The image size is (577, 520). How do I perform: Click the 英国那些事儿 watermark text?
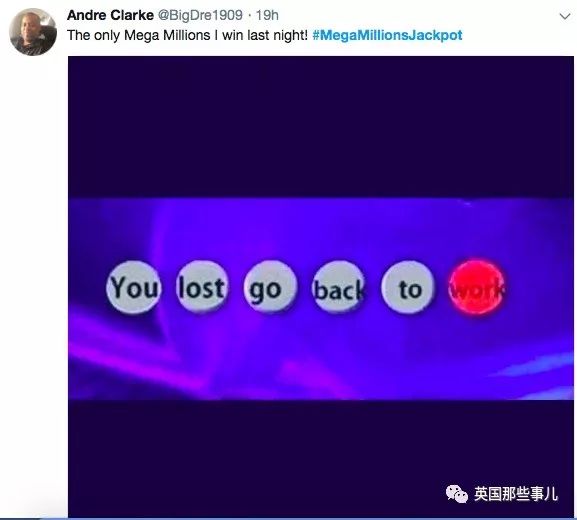516,494
